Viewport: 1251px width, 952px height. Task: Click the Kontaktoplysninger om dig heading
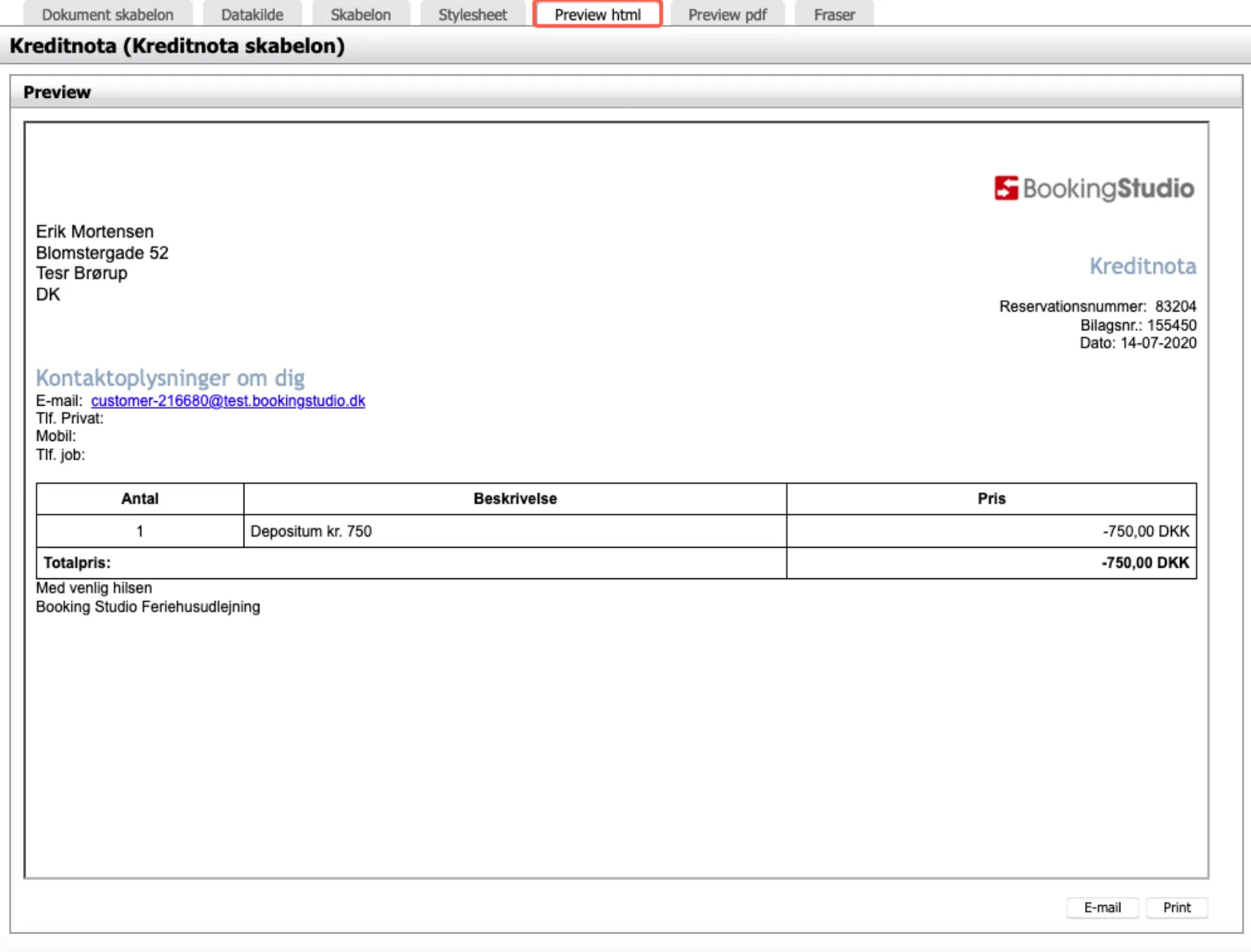tap(170, 378)
